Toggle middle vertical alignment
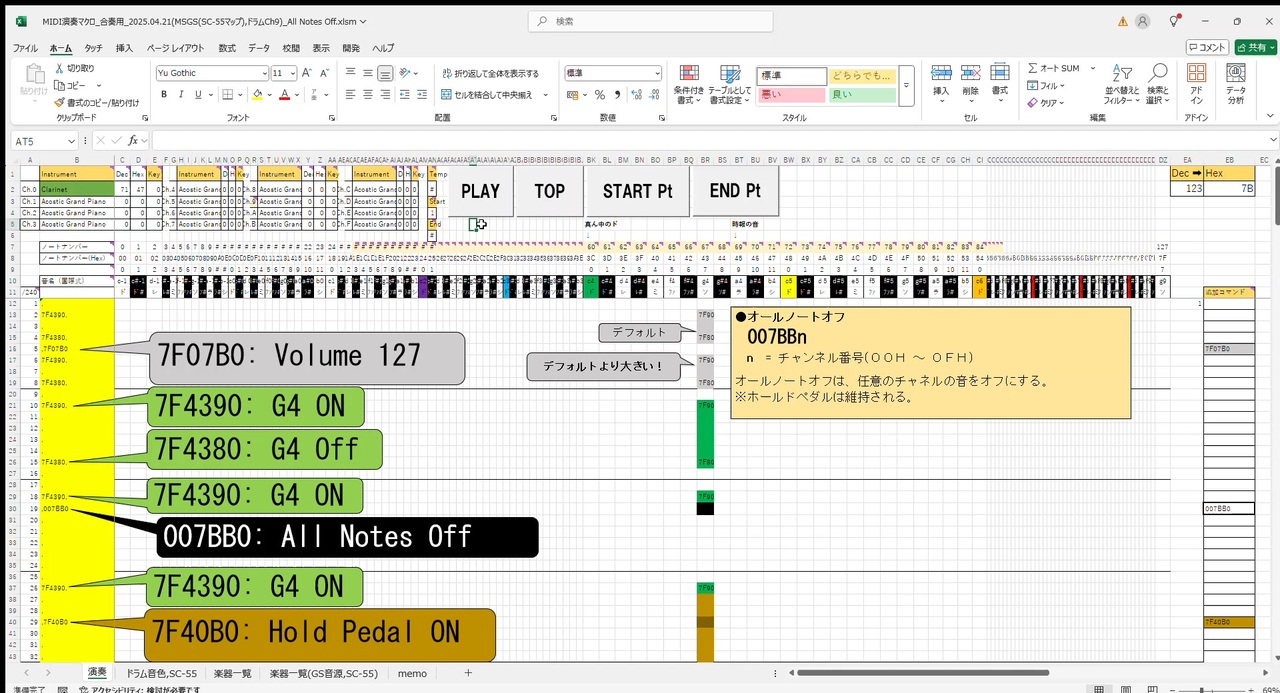The height and width of the screenshot is (693, 1280). (x=368, y=73)
